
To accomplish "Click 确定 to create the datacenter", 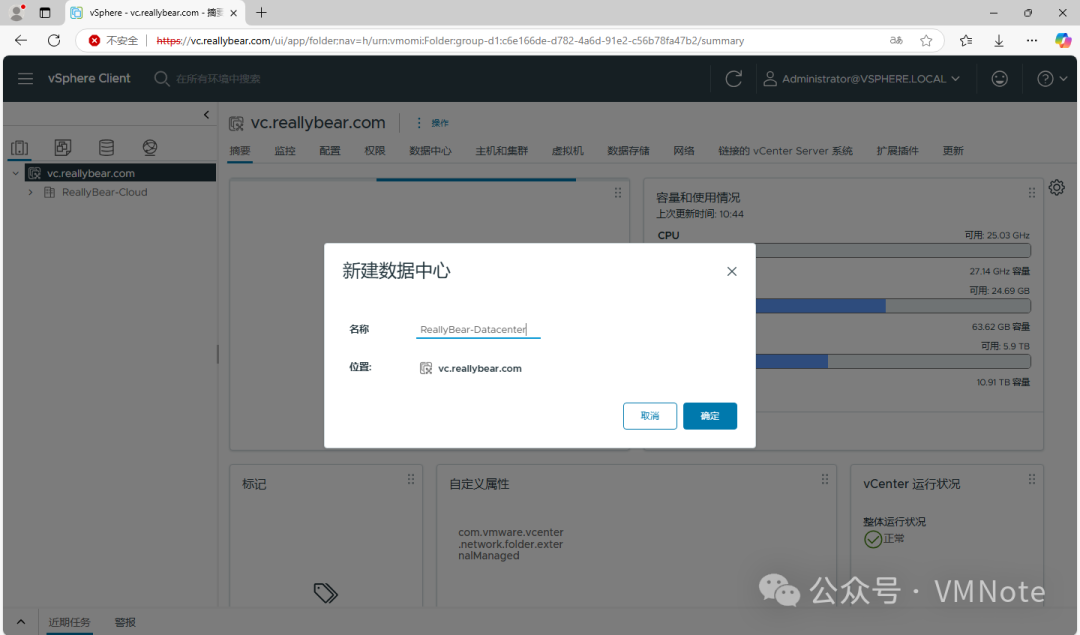I will pos(710,416).
